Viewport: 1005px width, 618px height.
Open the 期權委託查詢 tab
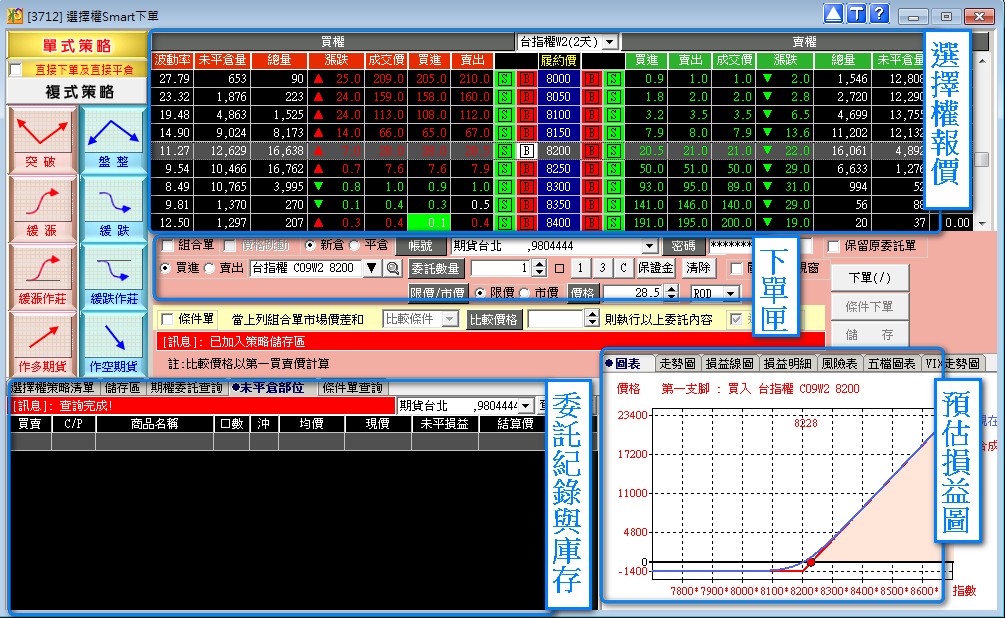coord(187,388)
